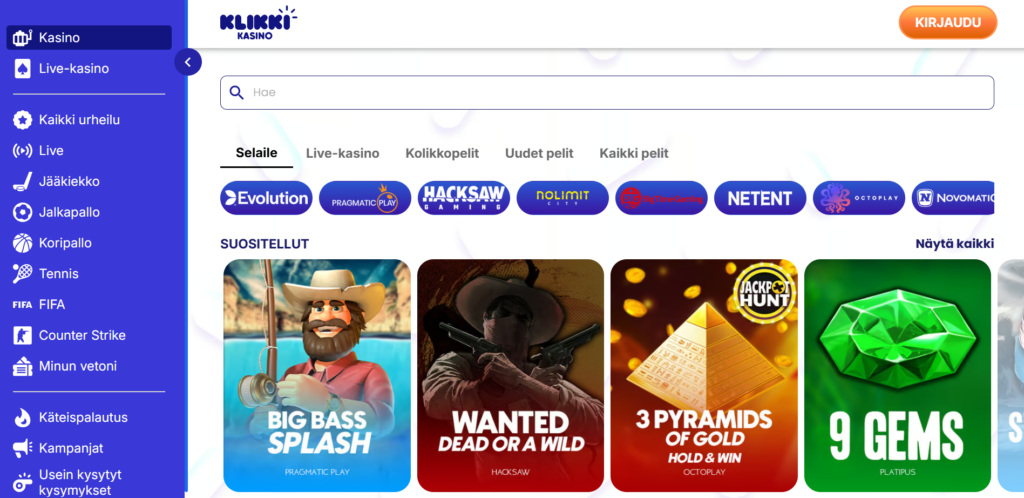Collapse the sidebar with the chevron arrow
This screenshot has width=1024, height=498.
pyautogui.click(x=188, y=63)
